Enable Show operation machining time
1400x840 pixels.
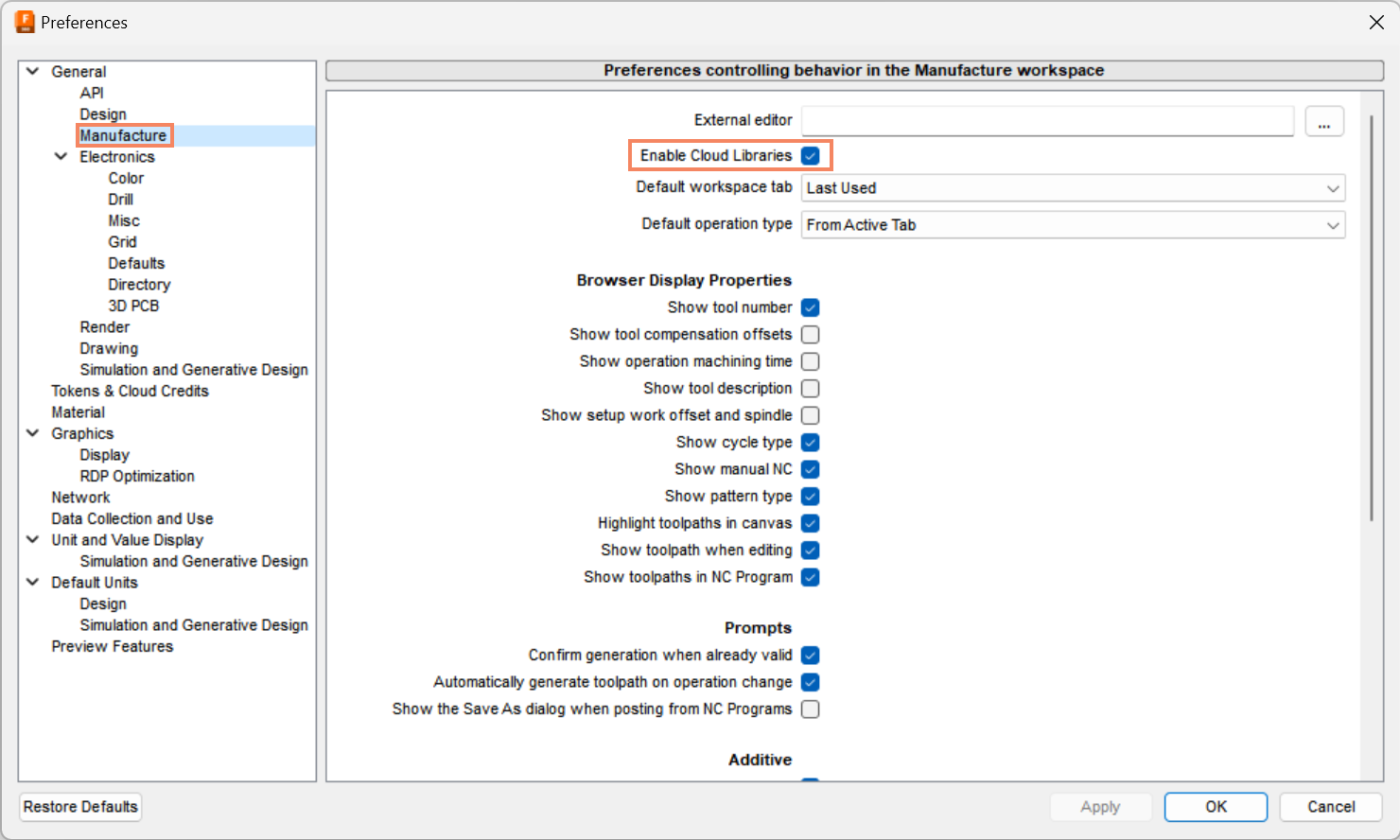(811, 360)
